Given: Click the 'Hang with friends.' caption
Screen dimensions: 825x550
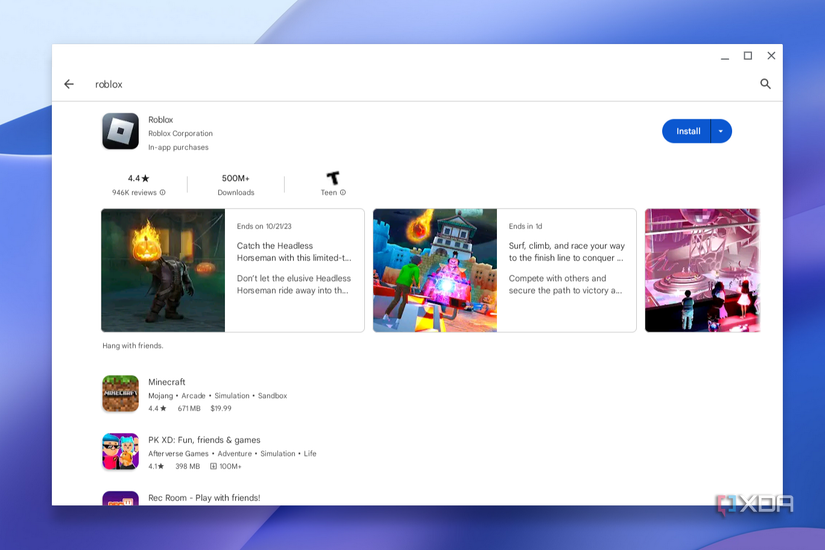Looking at the screenshot, I should pyautogui.click(x=133, y=346).
